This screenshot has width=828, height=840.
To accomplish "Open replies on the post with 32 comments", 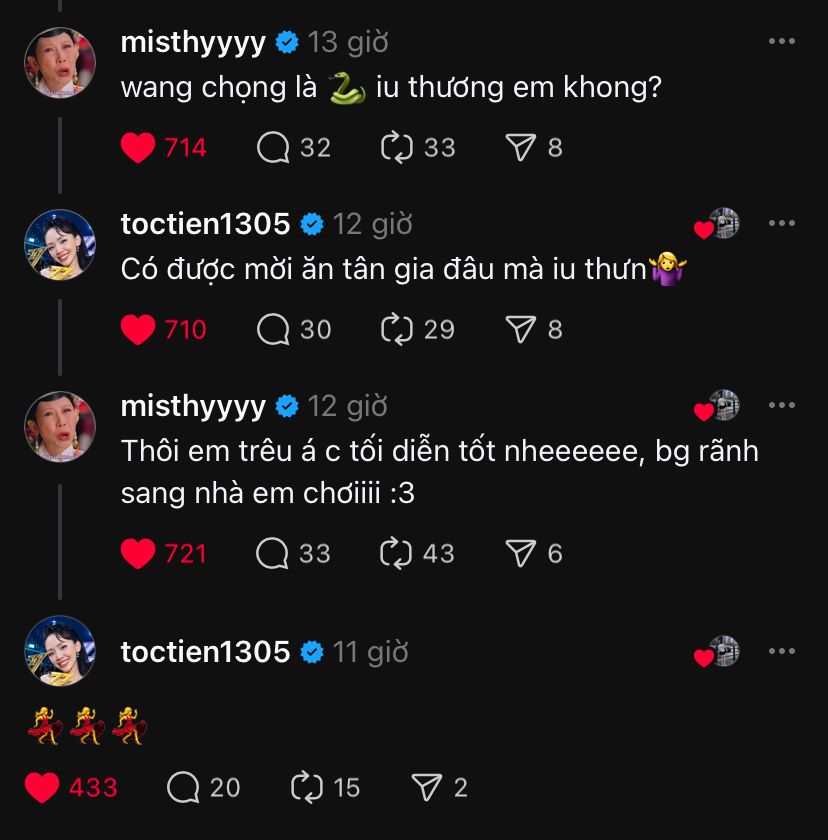I will 273,147.
